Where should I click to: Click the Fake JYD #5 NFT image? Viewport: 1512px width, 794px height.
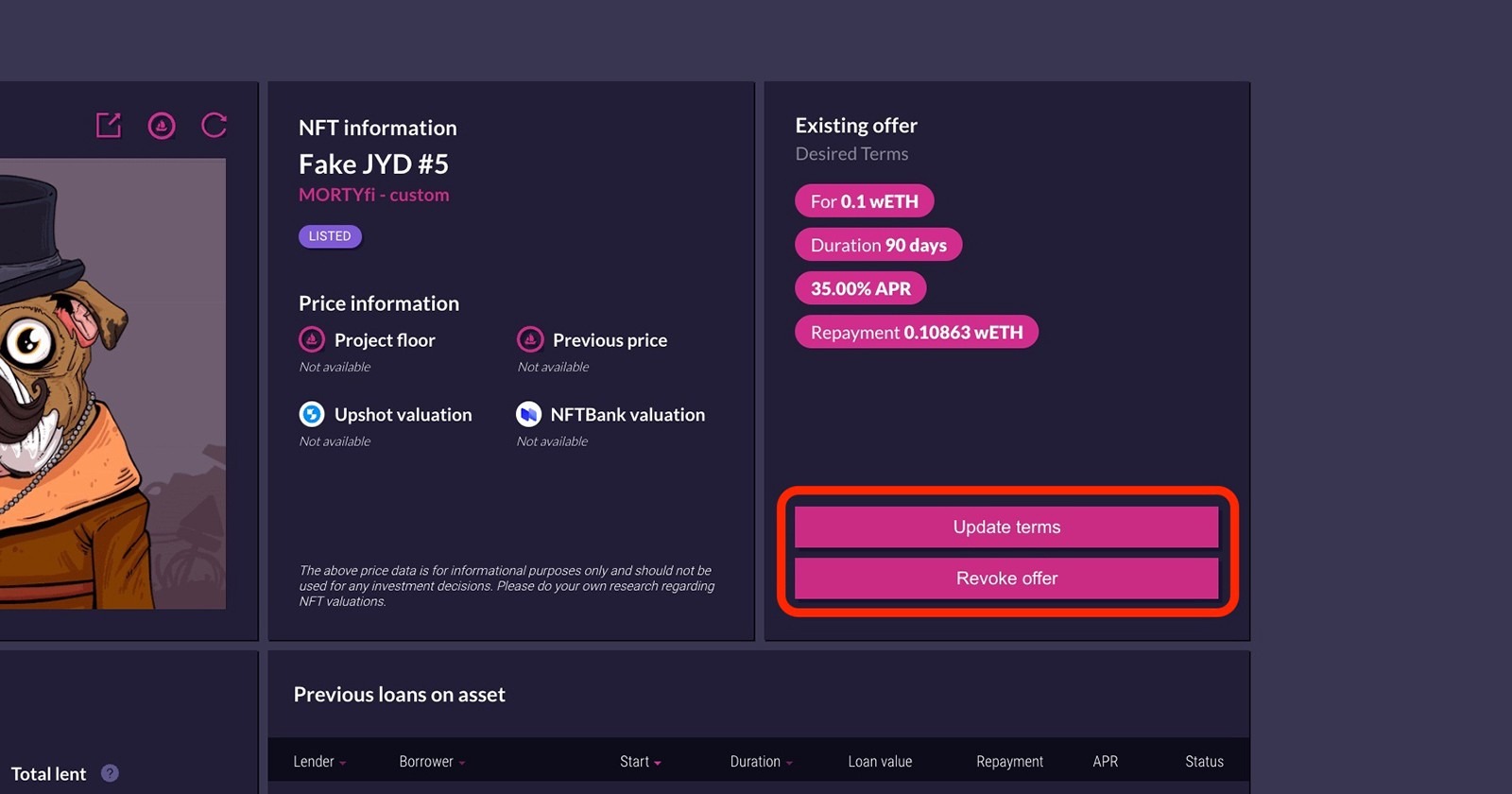click(112, 384)
